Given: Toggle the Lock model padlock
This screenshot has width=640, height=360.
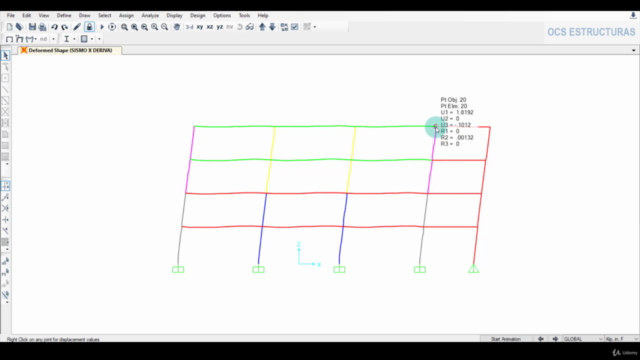Looking at the screenshot, I should point(89,27).
